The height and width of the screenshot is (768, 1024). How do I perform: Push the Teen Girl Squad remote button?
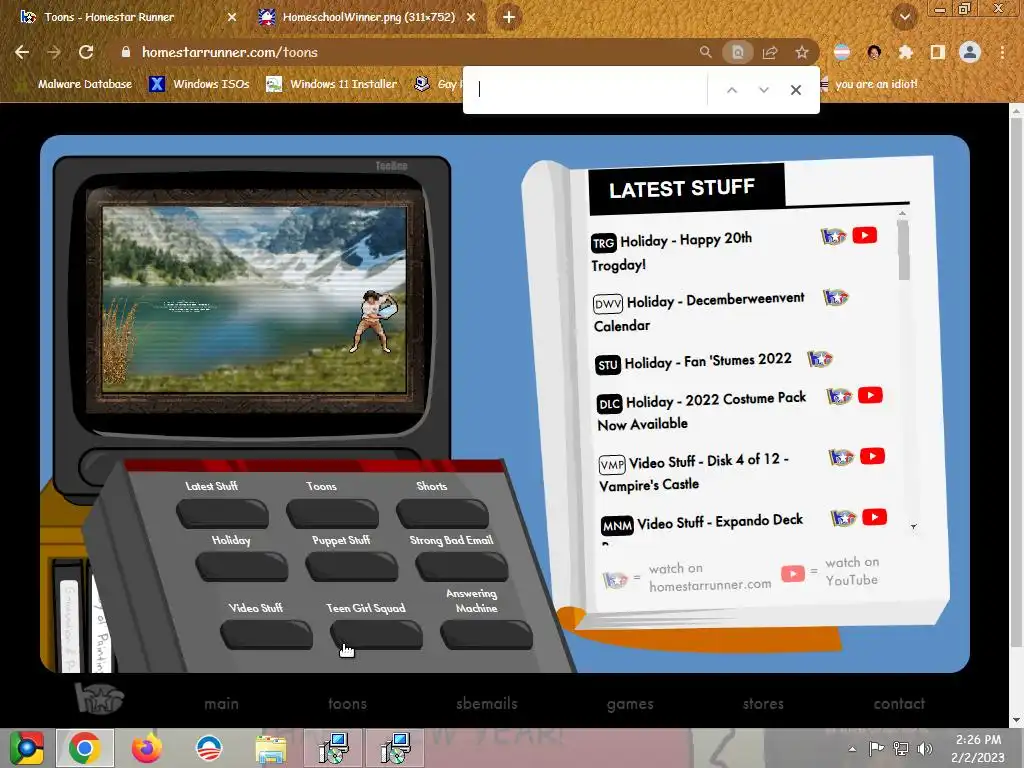point(376,635)
